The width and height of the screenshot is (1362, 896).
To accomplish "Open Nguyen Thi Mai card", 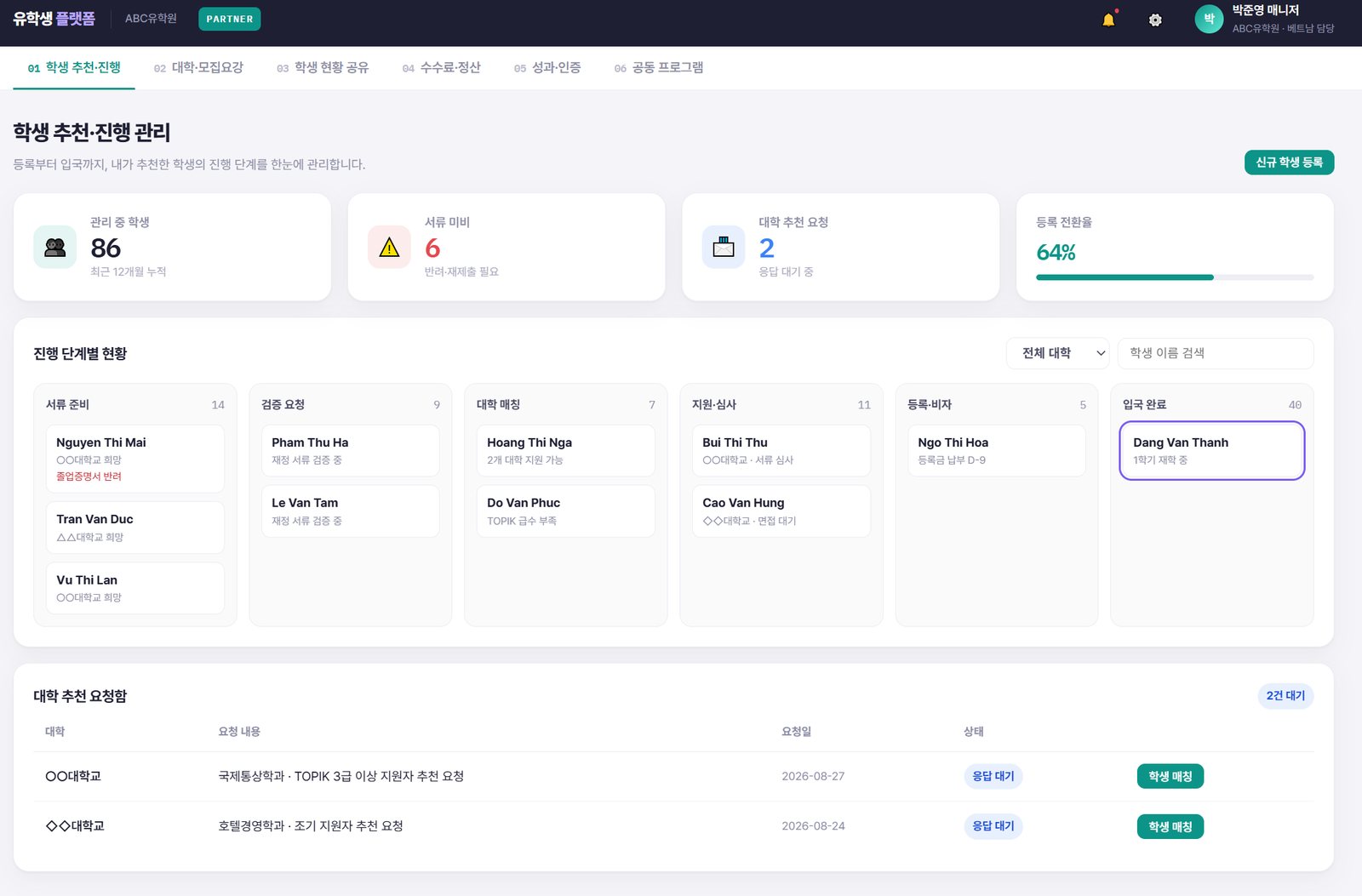I will [134, 459].
